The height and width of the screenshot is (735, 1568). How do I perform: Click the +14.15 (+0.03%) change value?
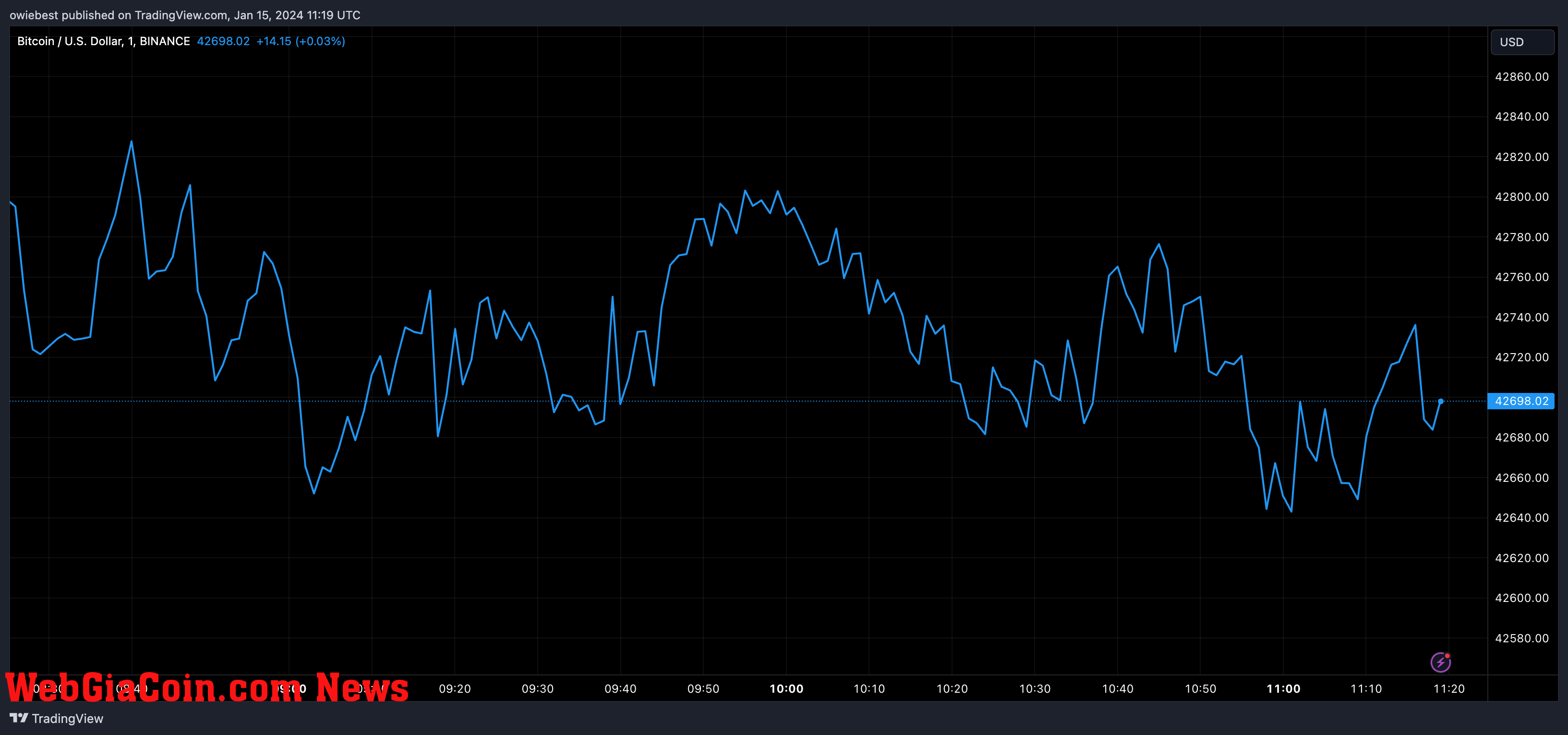pos(301,41)
